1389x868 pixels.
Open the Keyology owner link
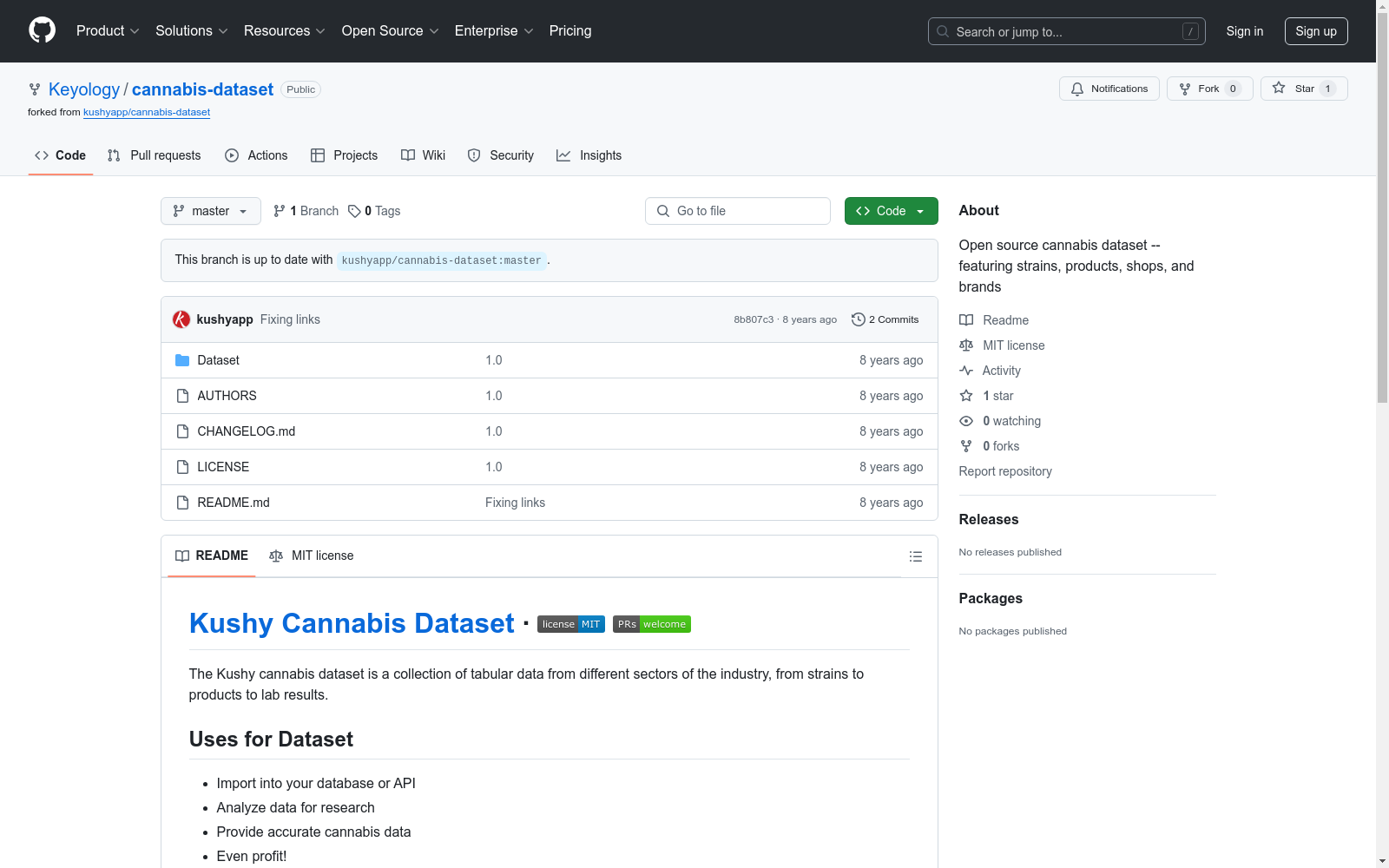84,89
